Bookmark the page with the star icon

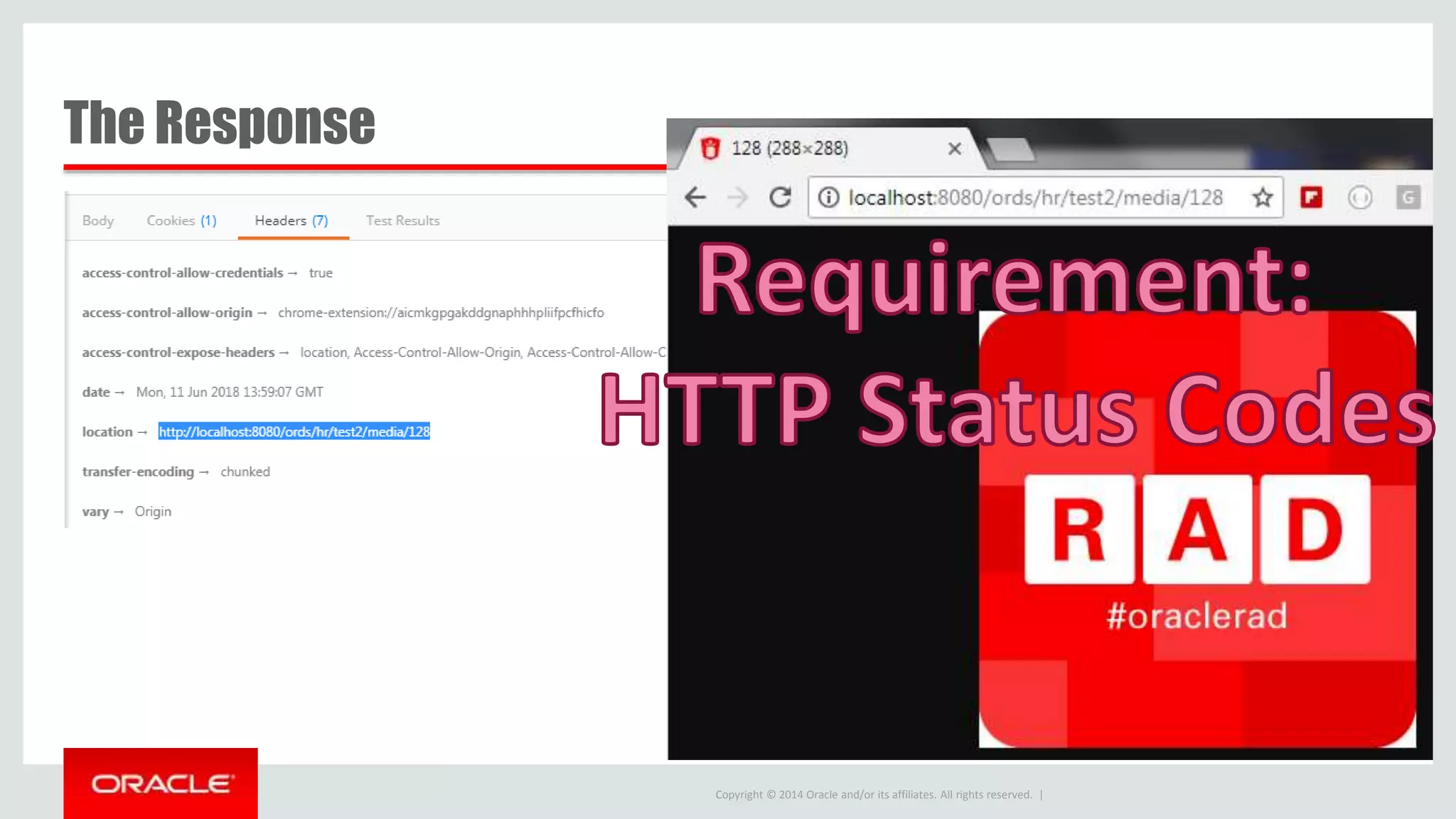pyautogui.click(x=1263, y=197)
